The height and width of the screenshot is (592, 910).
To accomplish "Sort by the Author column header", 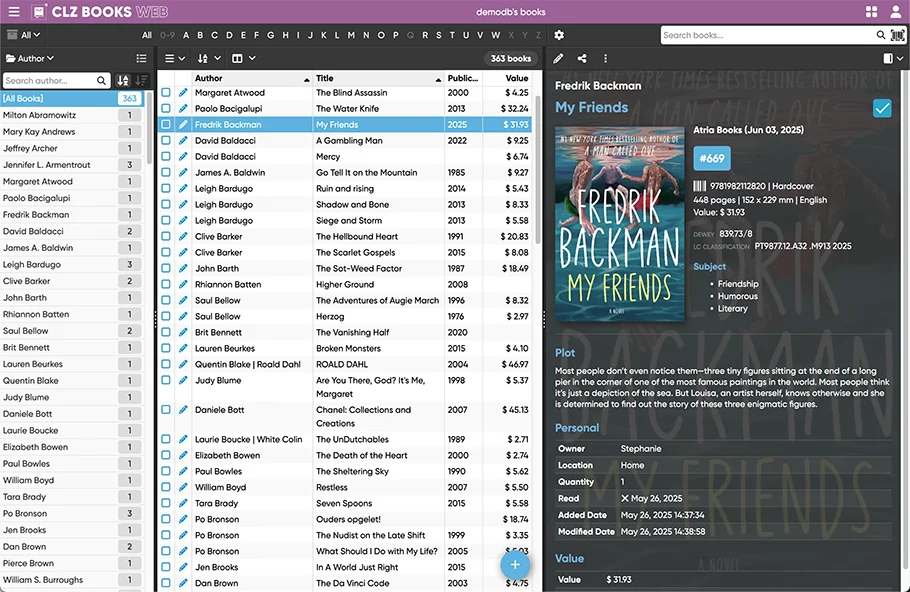I will pyautogui.click(x=251, y=78).
